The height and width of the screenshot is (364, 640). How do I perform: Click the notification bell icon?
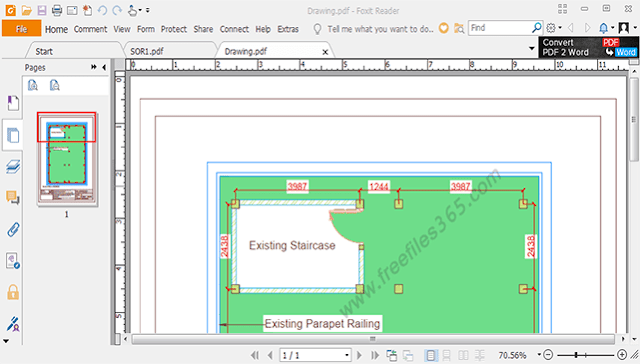603,28
